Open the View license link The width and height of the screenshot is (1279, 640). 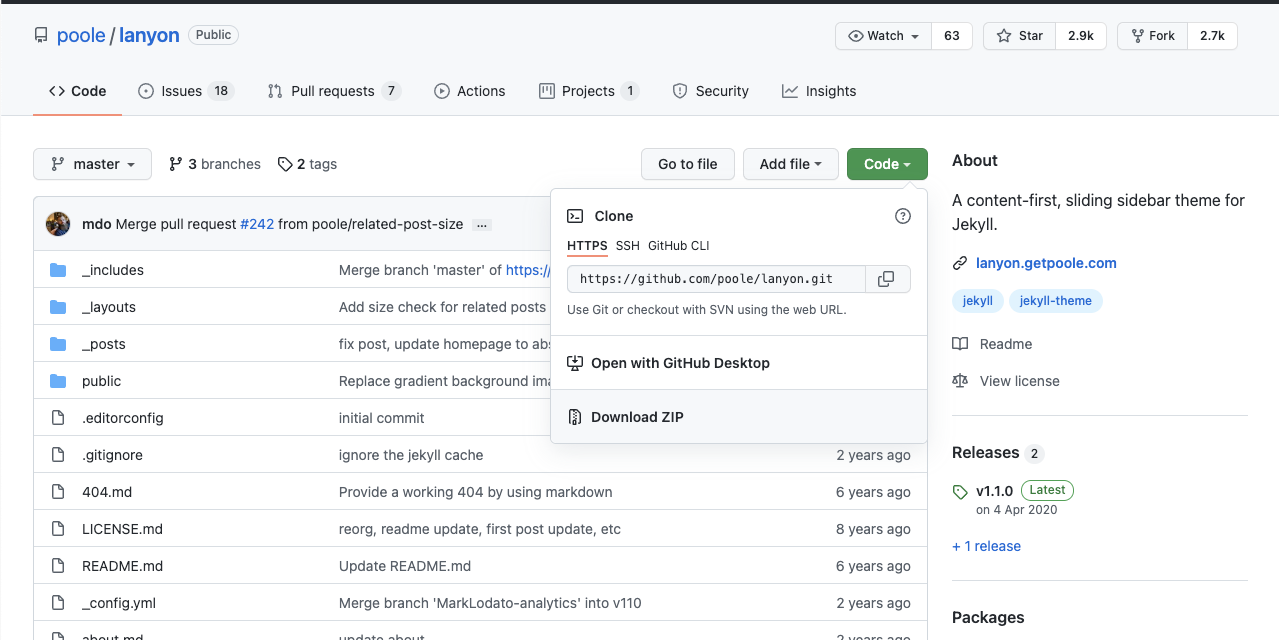pyautogui.click(x=1020, y=381)
